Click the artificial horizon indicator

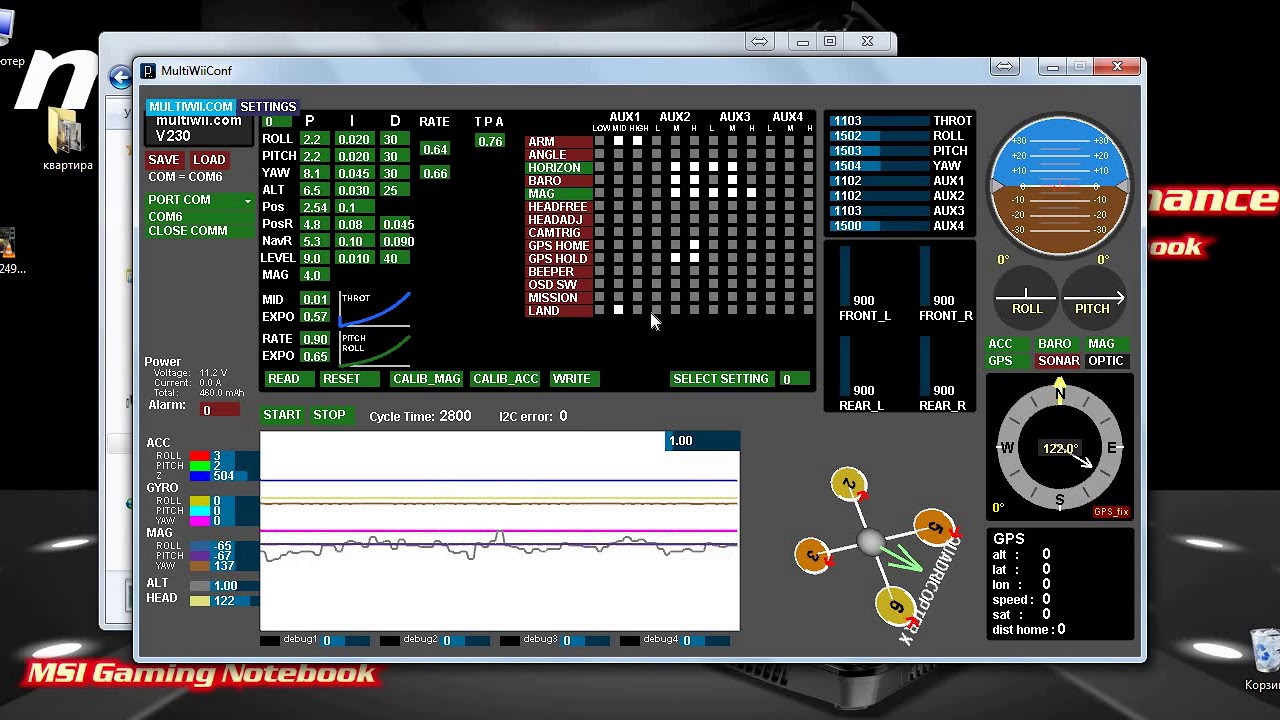pos(1059,186)
